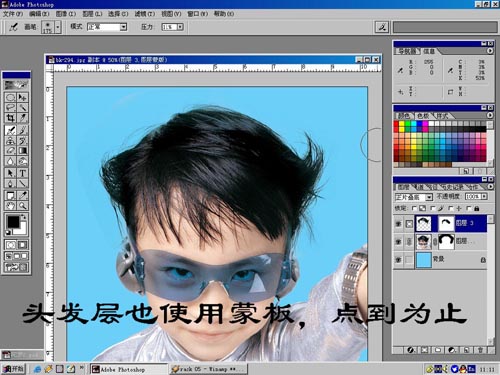Enable the lock transparent pixels checkbox
500x375 pixels.
[x=414, y=208]
